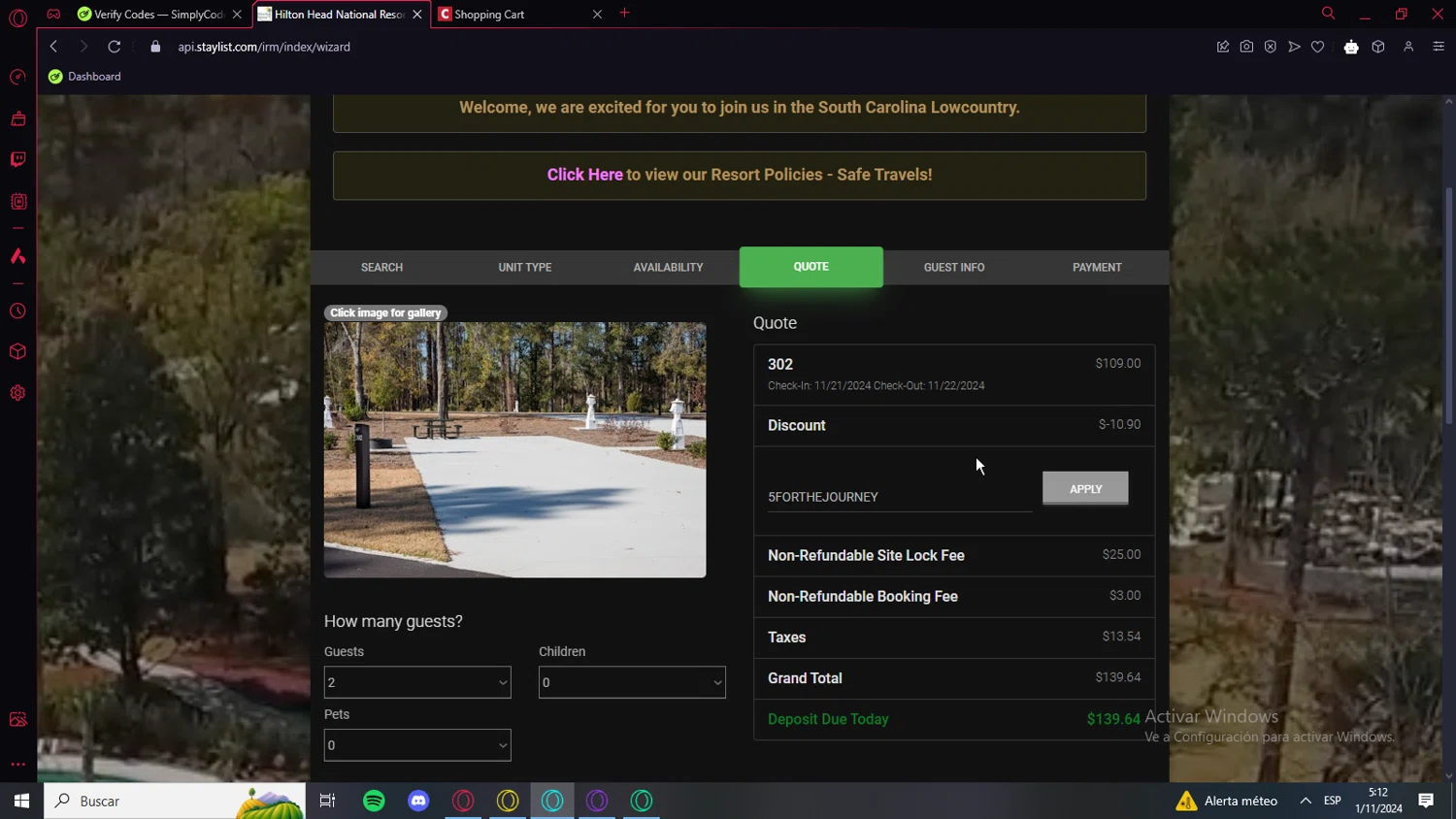
Task: Click the heart bookmark icon in address bar
Action: 1317,47
